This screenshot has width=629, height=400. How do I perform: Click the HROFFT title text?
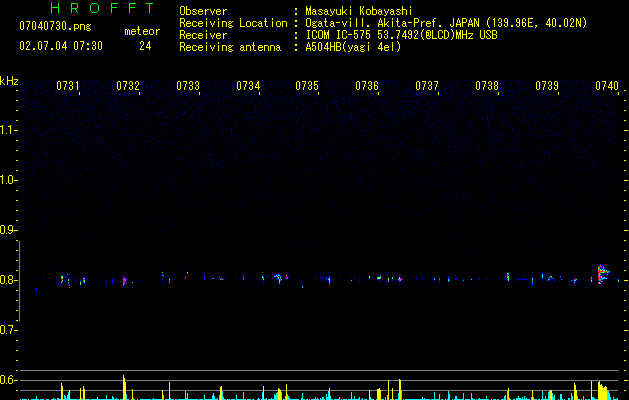click(x=102, y=8)
